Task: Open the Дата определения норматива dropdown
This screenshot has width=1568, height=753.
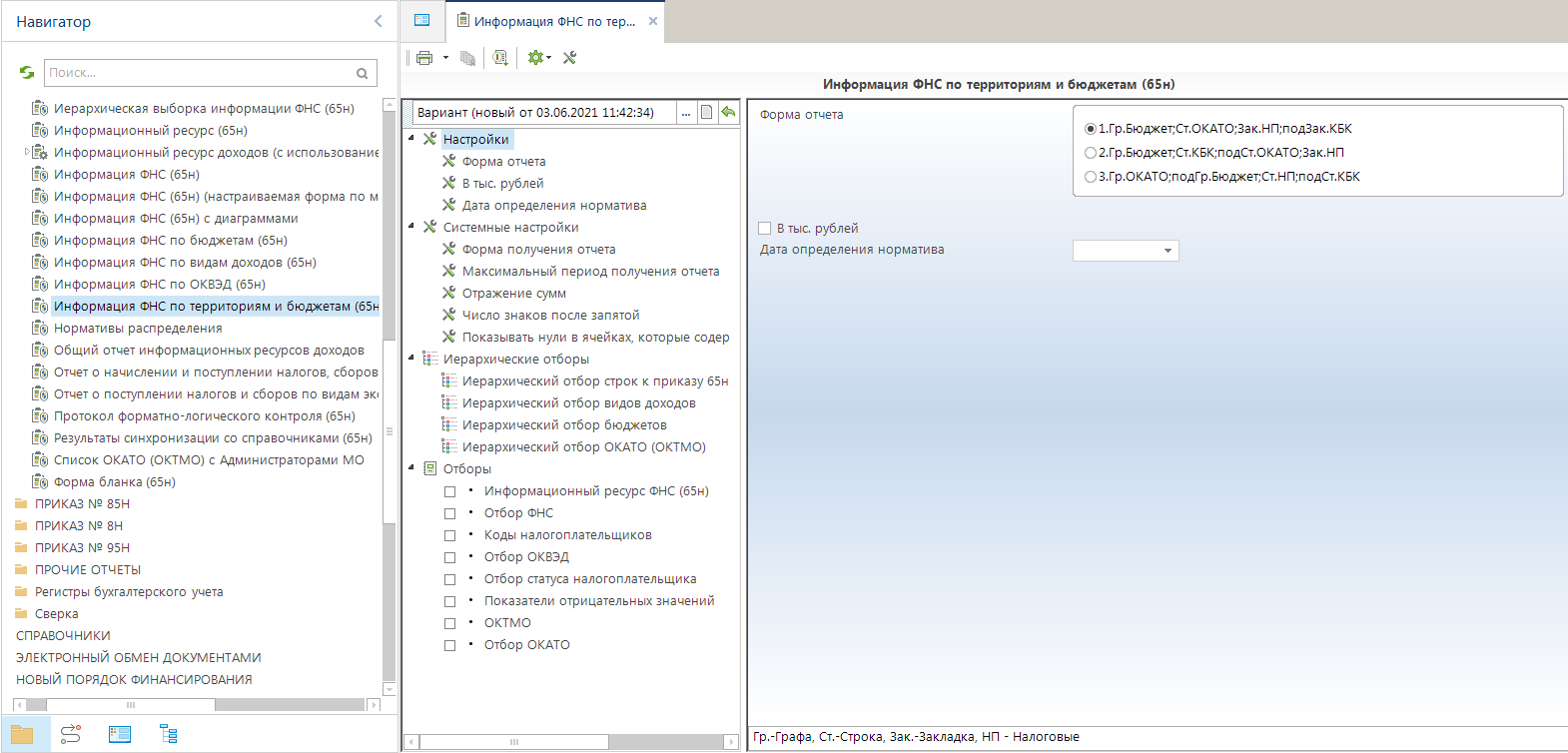Action: (x=1168, y=251)
